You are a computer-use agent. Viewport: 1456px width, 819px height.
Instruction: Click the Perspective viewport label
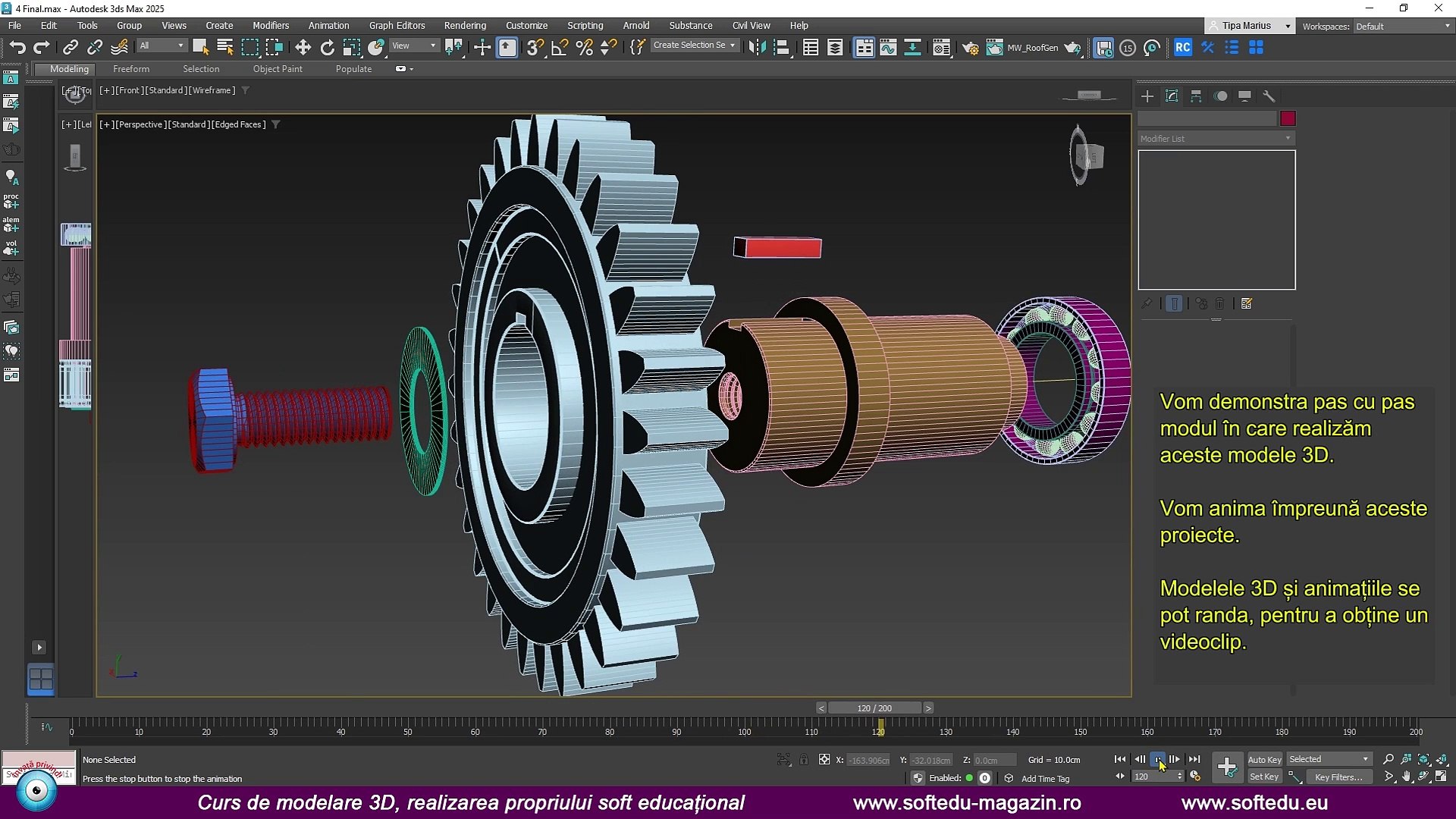[141, 124]
